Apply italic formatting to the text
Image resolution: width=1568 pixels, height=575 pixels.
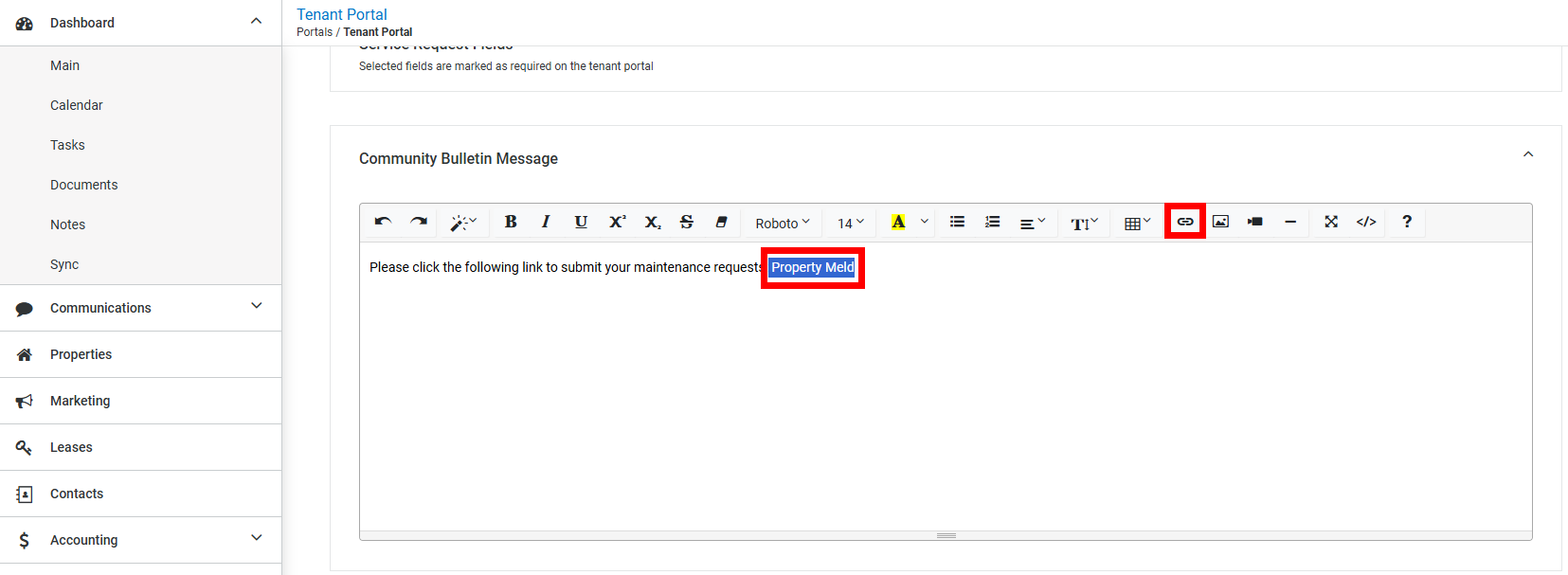[x=546, y=222]
